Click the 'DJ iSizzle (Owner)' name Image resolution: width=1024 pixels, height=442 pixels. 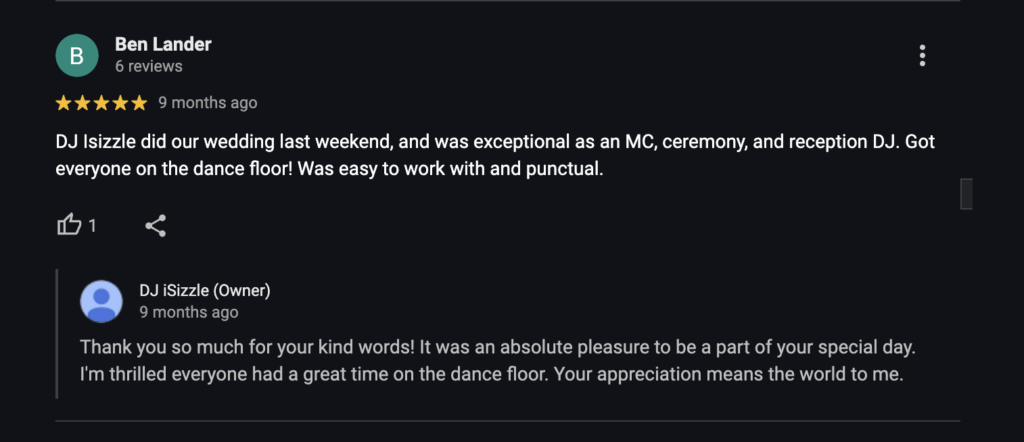(204, 291)
